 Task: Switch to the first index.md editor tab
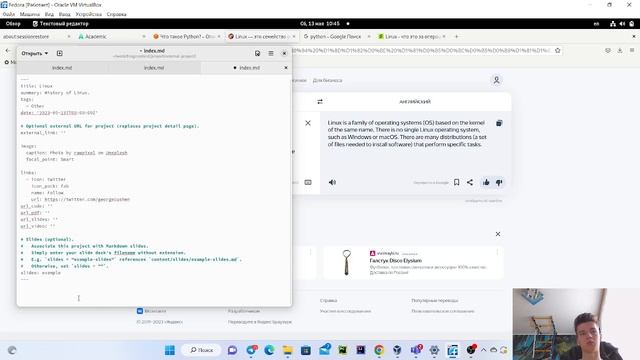[x=62, y=68]
